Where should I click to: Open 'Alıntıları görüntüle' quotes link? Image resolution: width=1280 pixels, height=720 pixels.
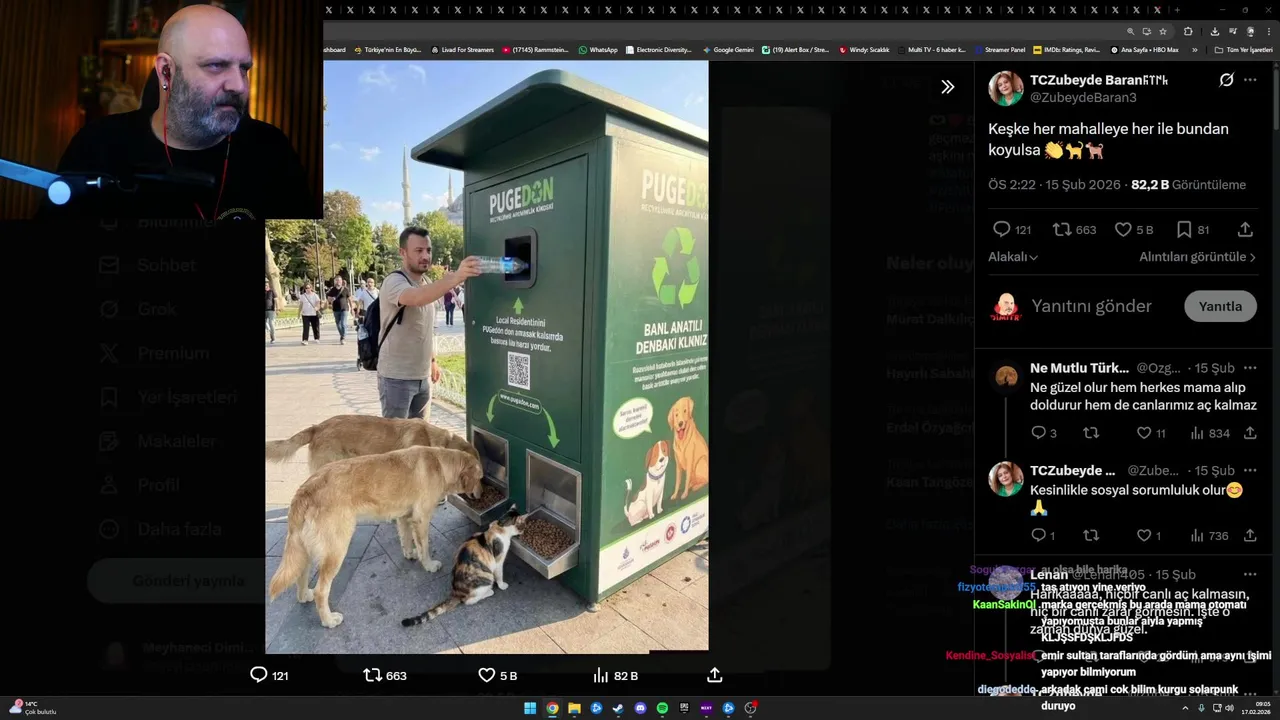1198,257
